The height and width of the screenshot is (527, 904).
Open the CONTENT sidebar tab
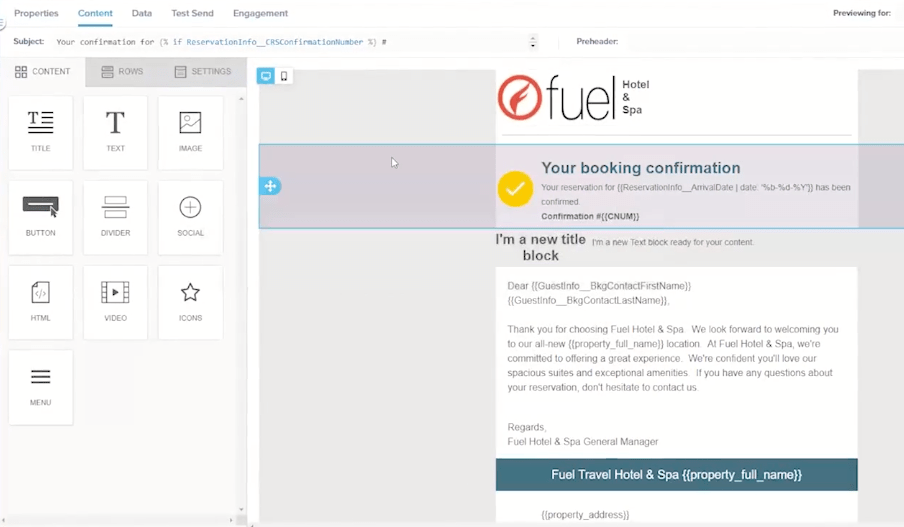(x=43, y=71)
